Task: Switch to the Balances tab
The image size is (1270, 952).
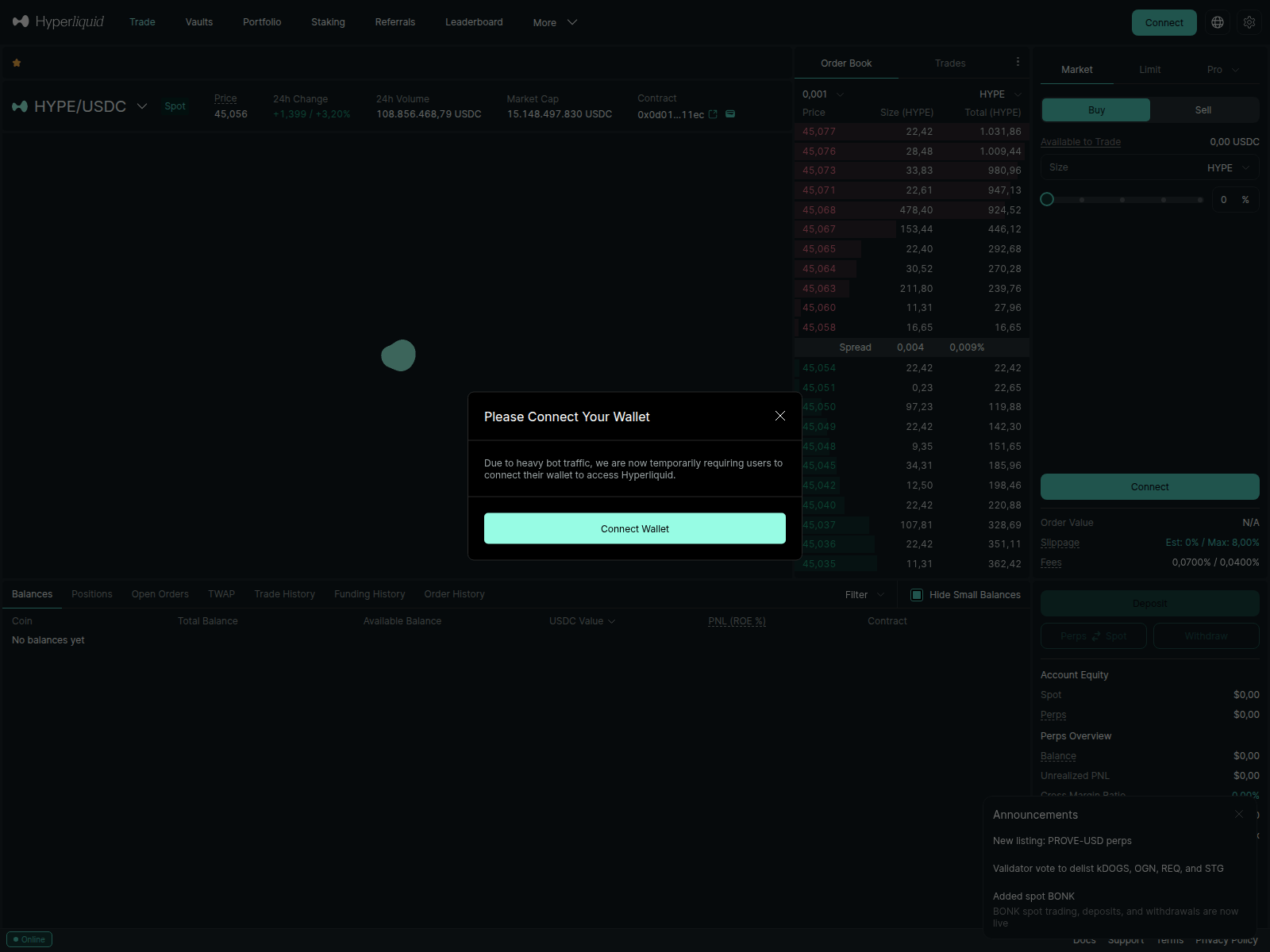Action: (x=32, y=594)
